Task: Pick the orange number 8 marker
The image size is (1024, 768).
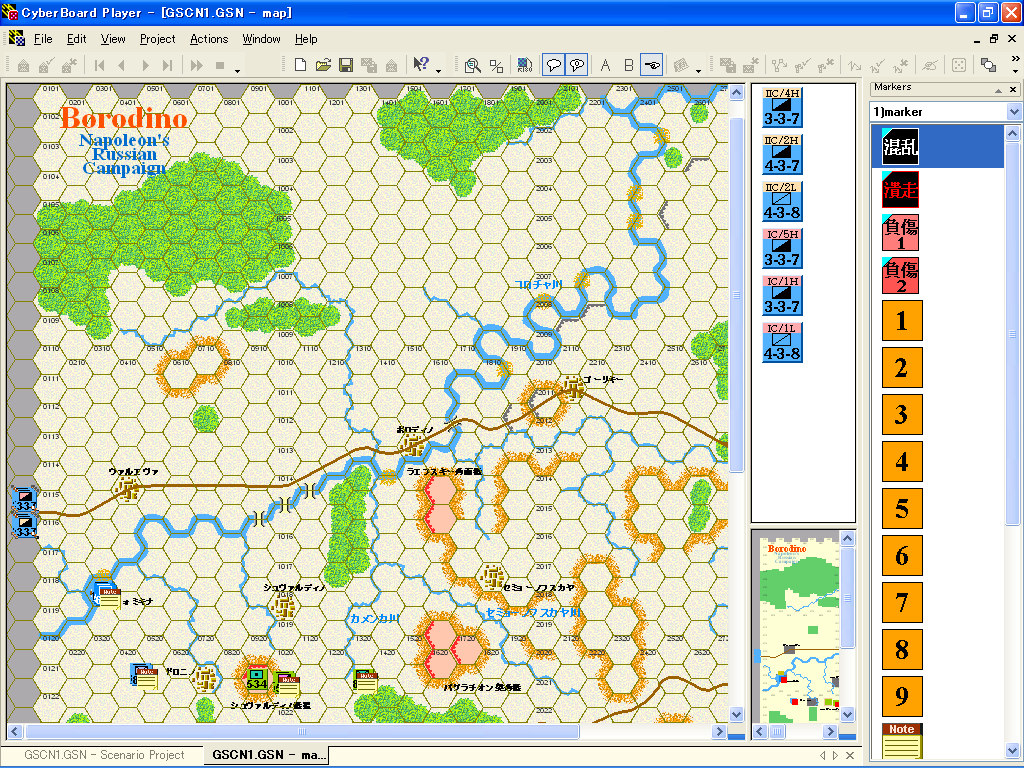Action: point(902,650)
